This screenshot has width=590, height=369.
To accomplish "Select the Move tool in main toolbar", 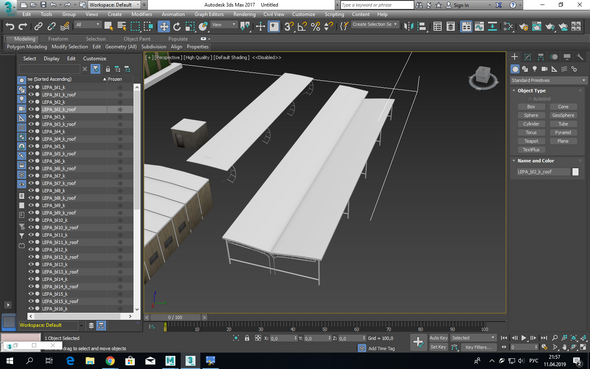I will [164, 26].
